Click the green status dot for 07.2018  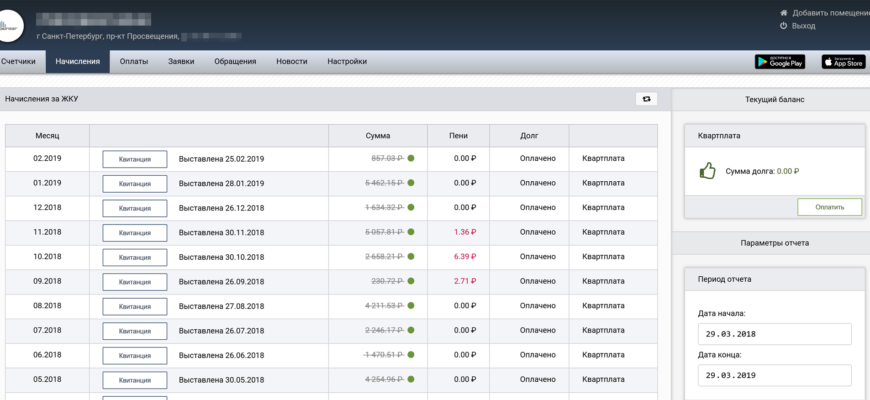(411, 330)
